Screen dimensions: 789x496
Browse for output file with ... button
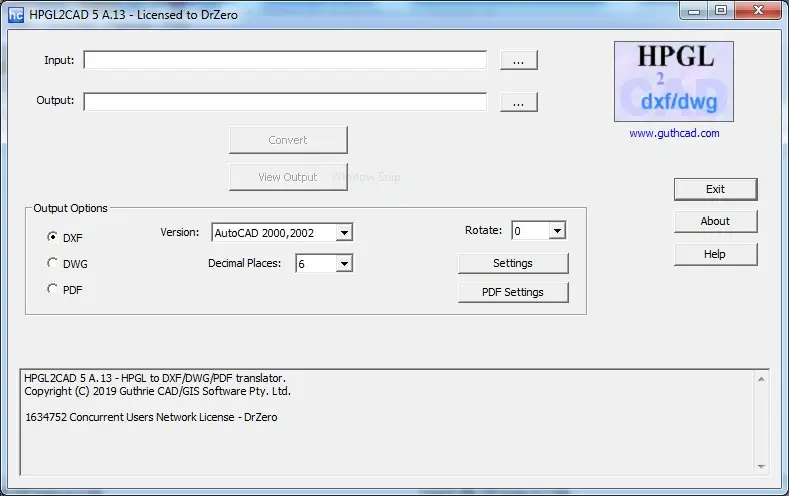point(519,102)
